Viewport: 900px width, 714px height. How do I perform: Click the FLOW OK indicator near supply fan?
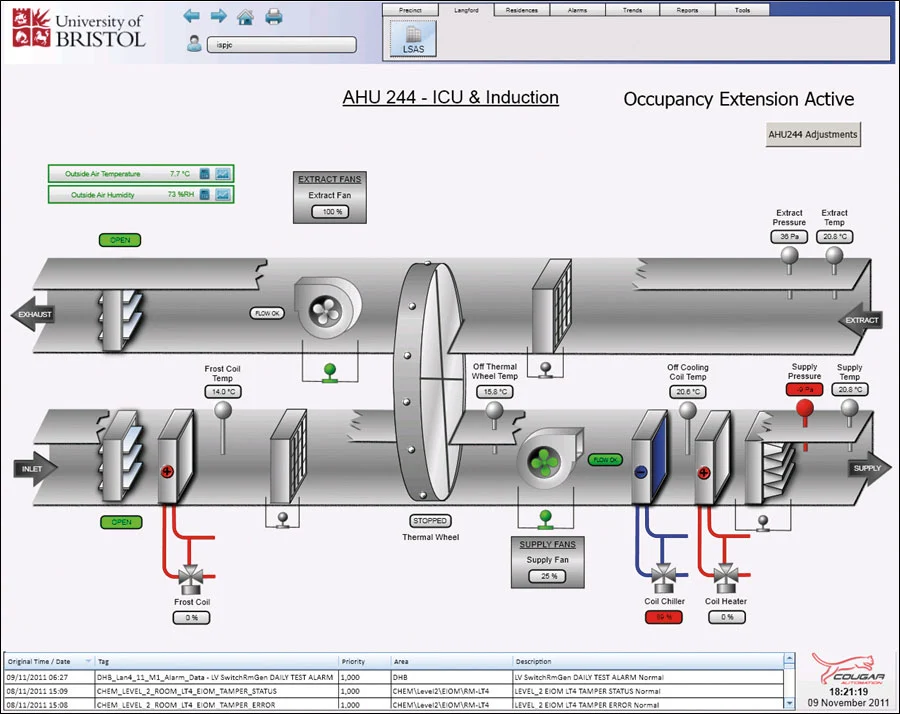[x=605, y=460]
